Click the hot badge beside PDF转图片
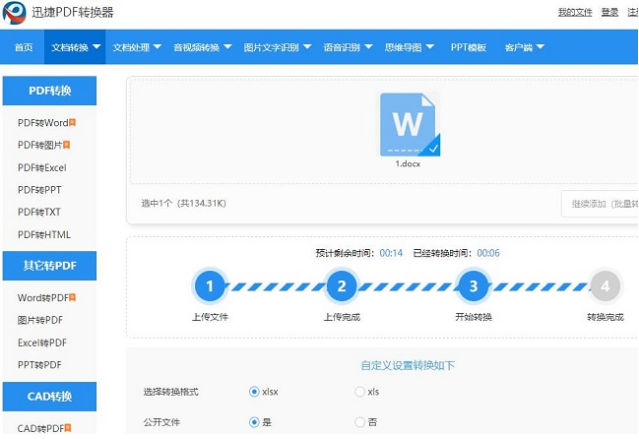The height and width of the screenshot is (439, 639). [67, 145]
